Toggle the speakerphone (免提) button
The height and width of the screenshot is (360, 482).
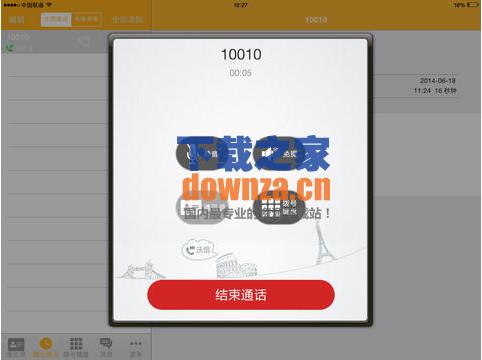pyautogui.click(x=279, y=153)
